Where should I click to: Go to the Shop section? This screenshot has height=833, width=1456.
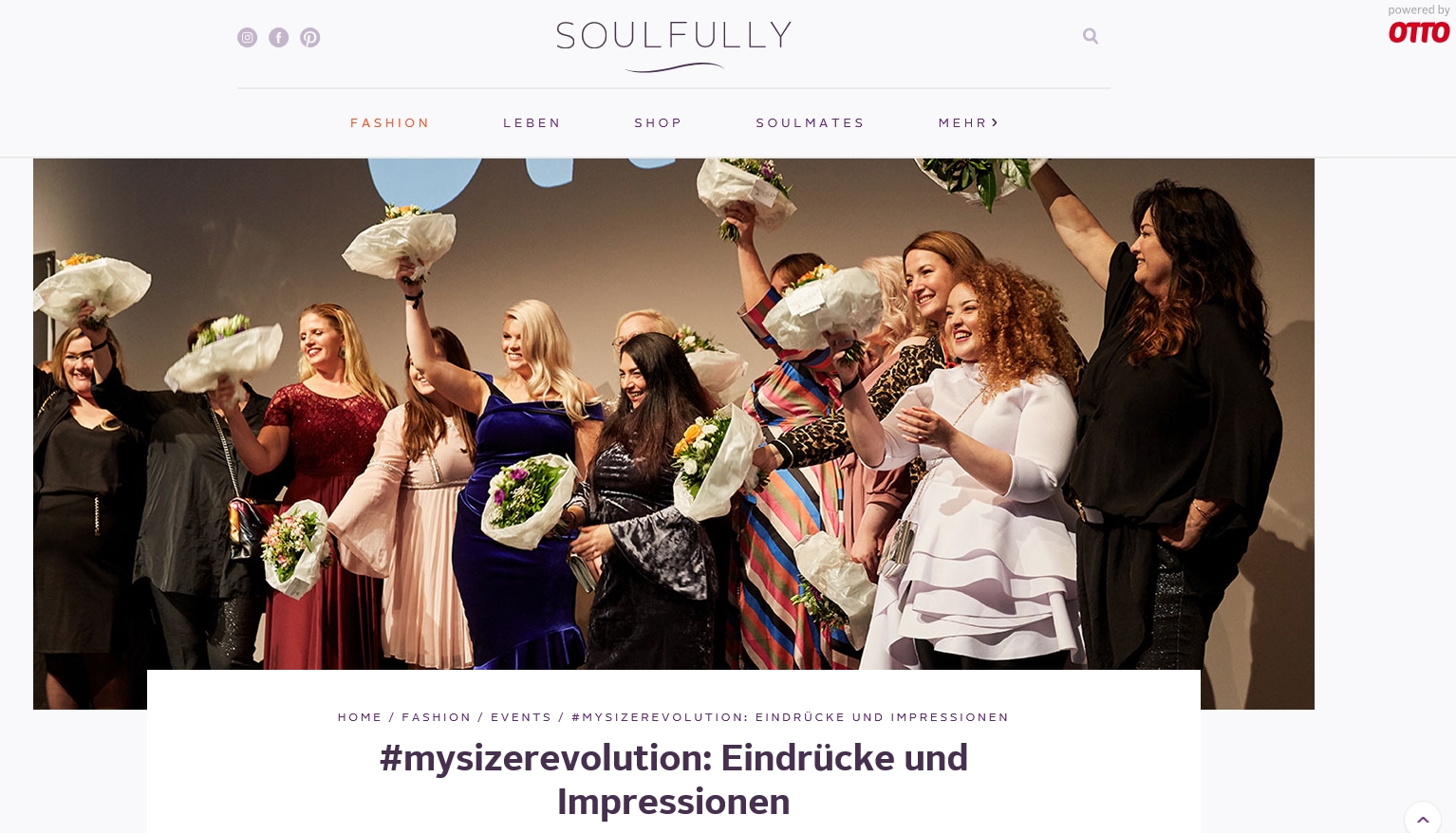(658, 123)
